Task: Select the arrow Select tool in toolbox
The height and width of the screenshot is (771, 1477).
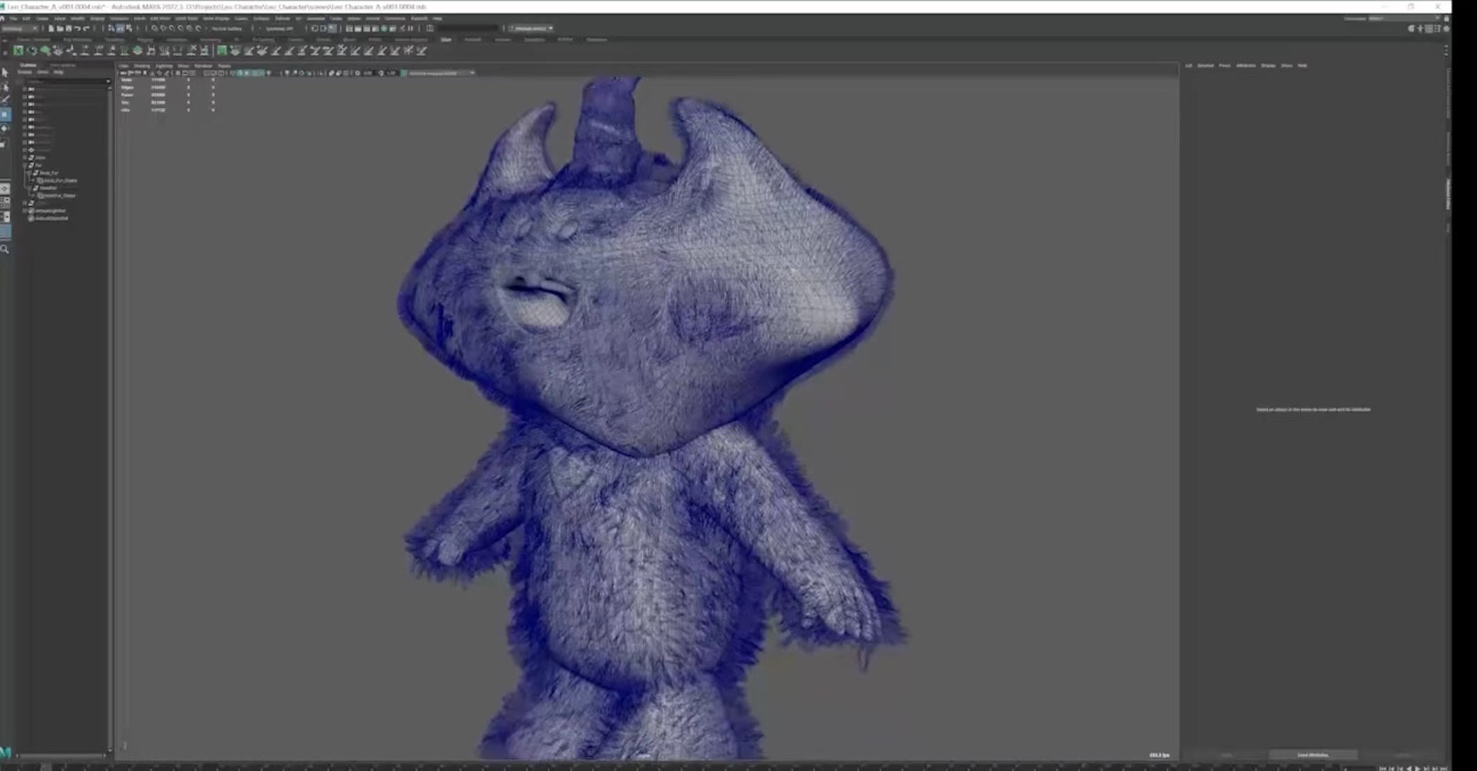Action: click(x=5, y=72)
